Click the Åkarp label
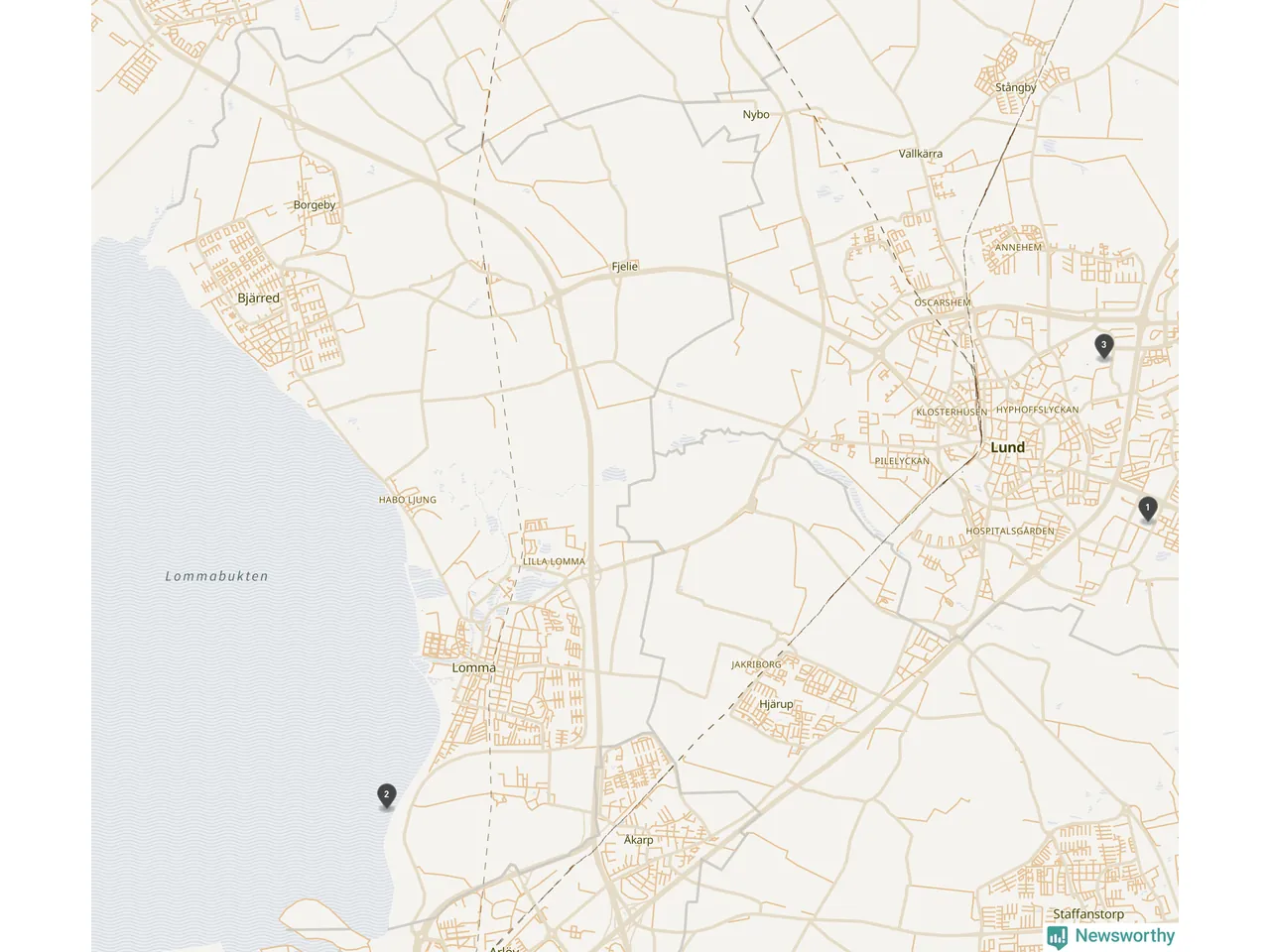Image resolution: width=1270 pixels, height=952 pixels. [639, 840]
